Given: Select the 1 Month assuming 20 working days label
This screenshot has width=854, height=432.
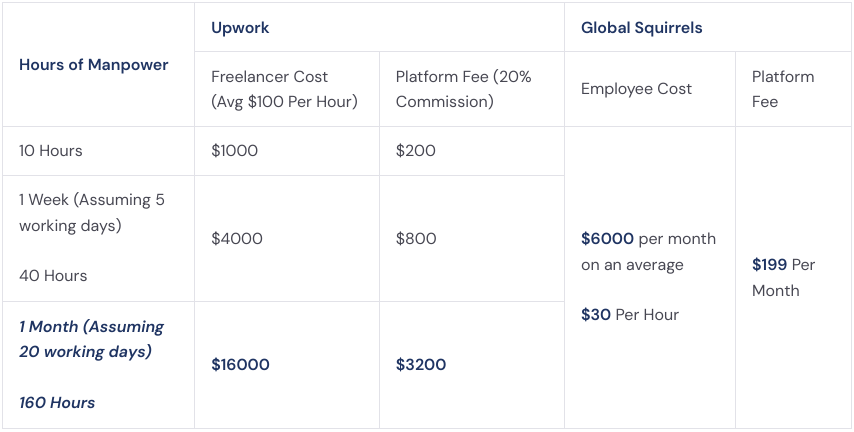Looking at the screenshot, I should pos(92,339).
